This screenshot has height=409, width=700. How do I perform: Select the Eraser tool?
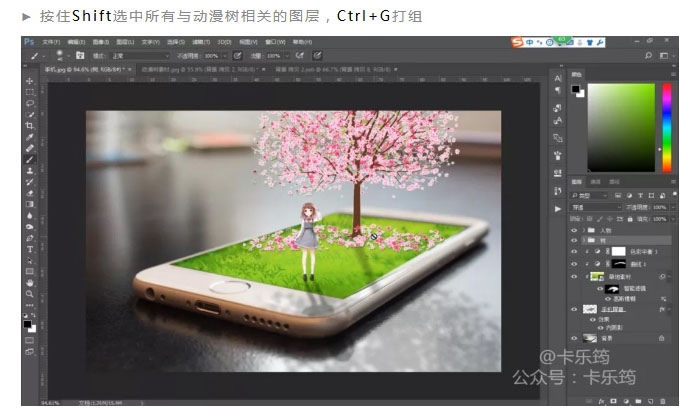click(30, 193)
